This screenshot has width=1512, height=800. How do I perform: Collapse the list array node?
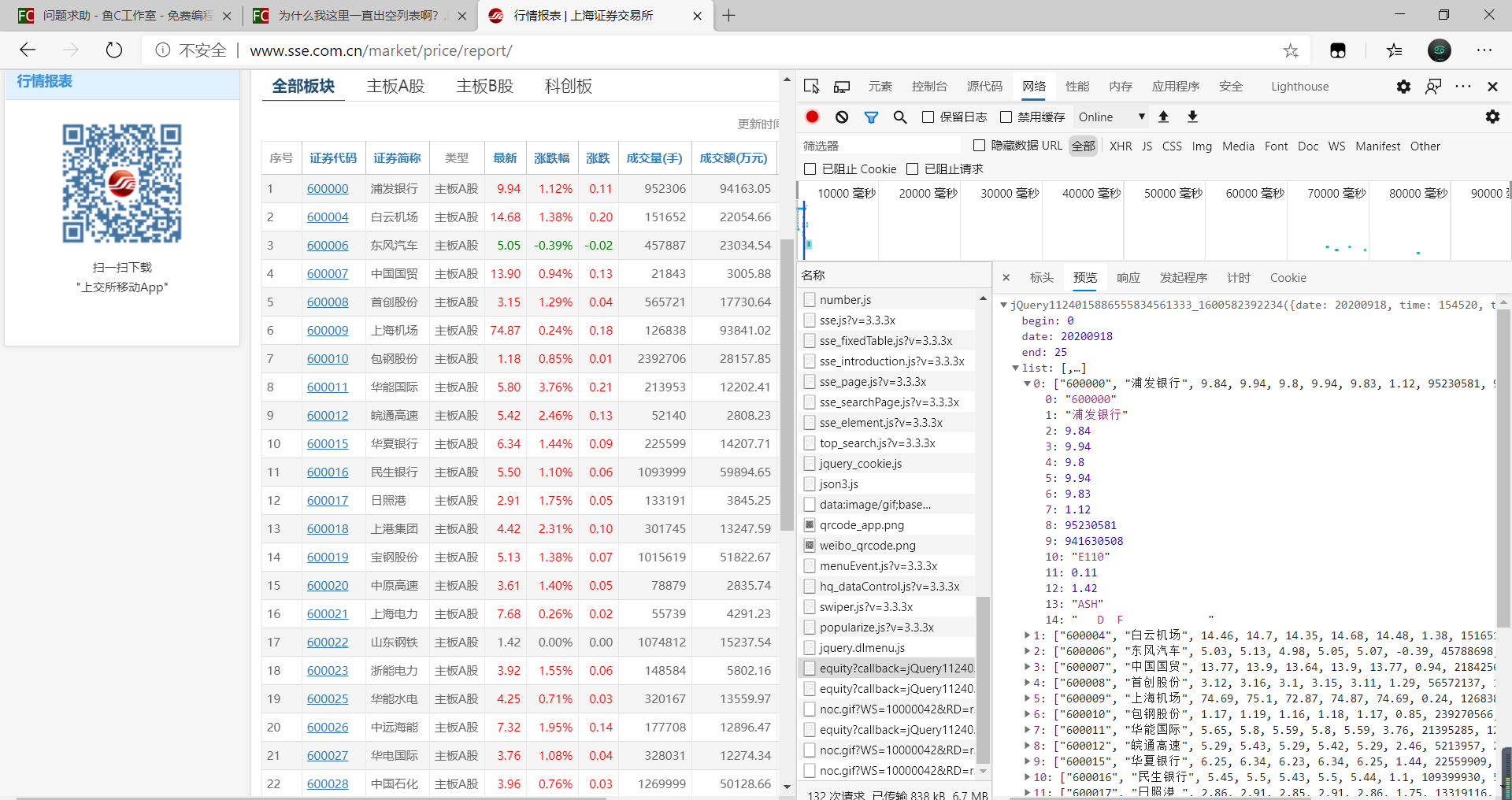[x=1016, y=368]
